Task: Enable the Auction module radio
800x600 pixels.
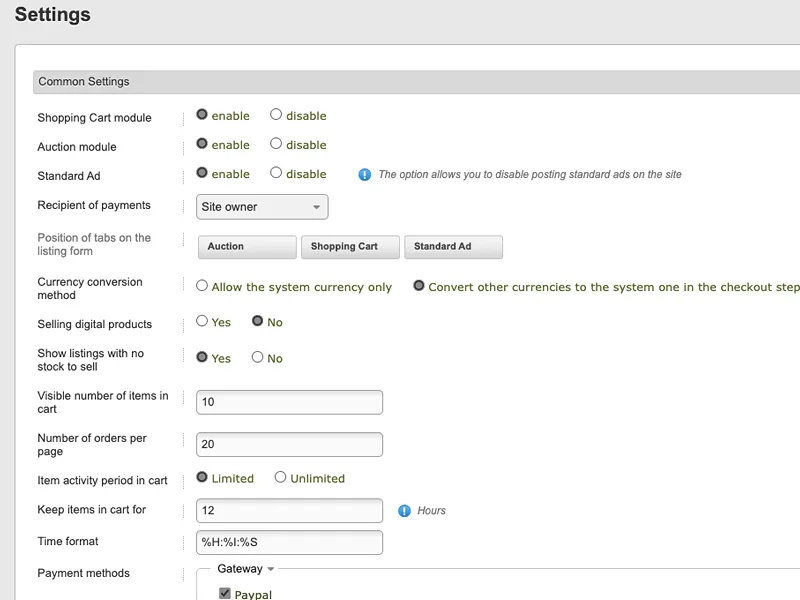Action: [x=202, y=143]
